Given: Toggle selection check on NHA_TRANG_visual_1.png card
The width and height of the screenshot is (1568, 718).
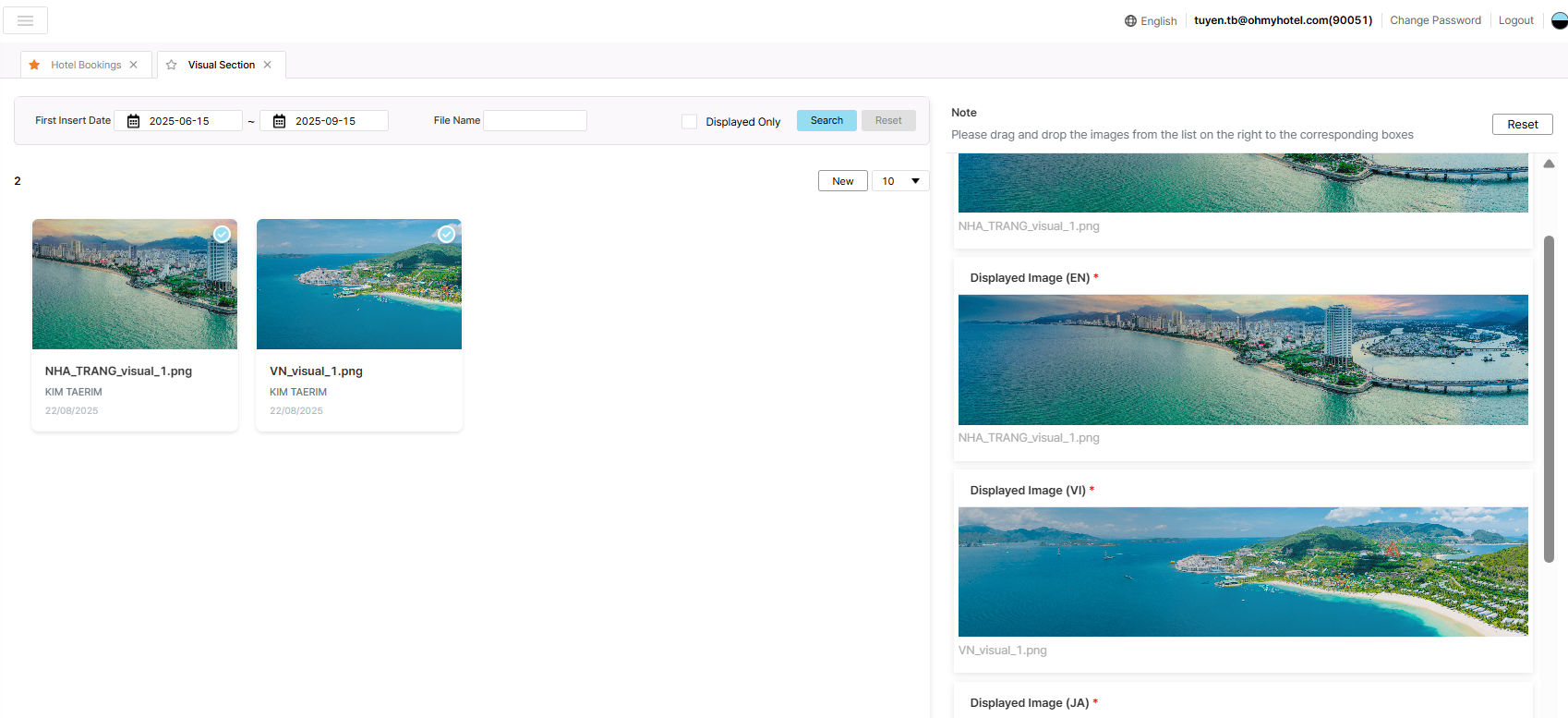Looking at the screenshot, I should click(222, 235).
